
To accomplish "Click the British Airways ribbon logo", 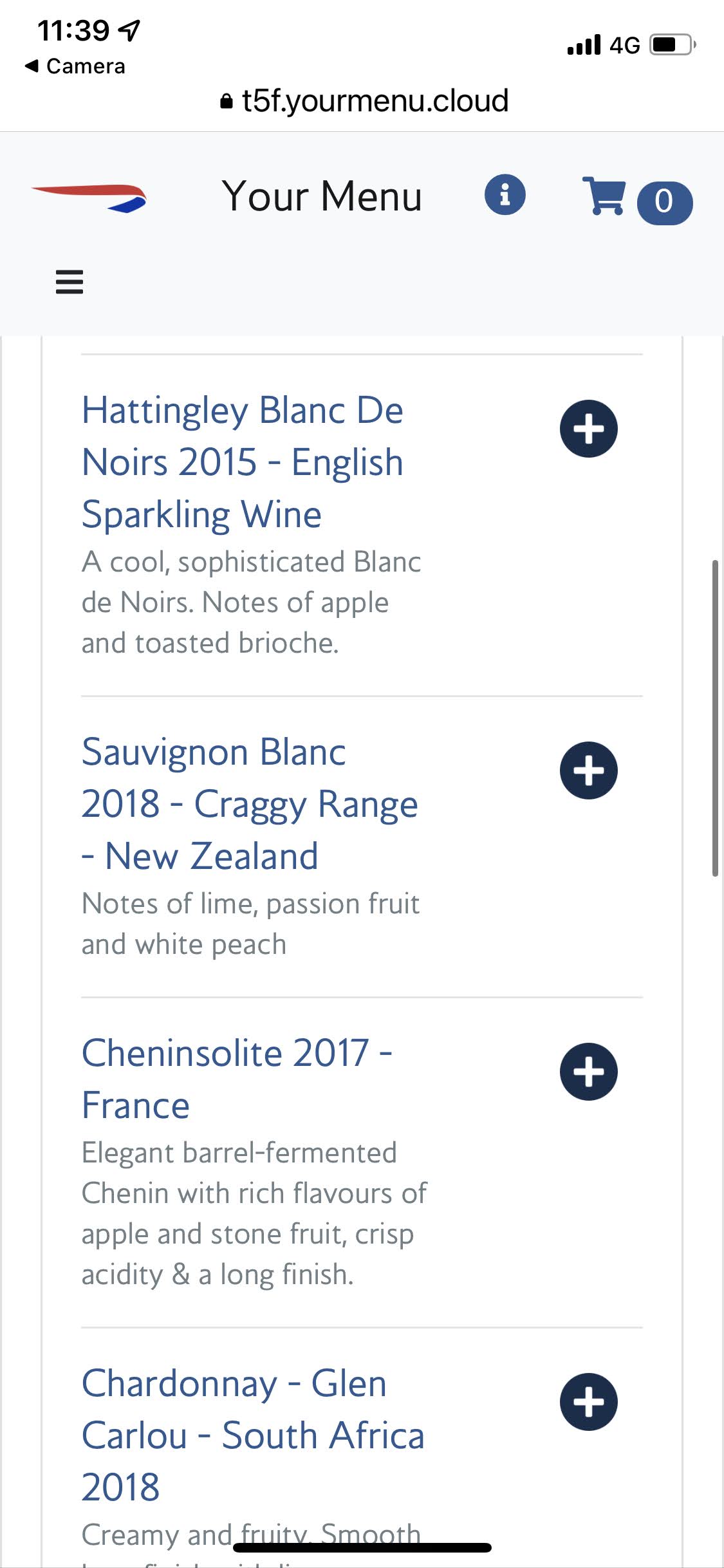I will click(89, 197).
